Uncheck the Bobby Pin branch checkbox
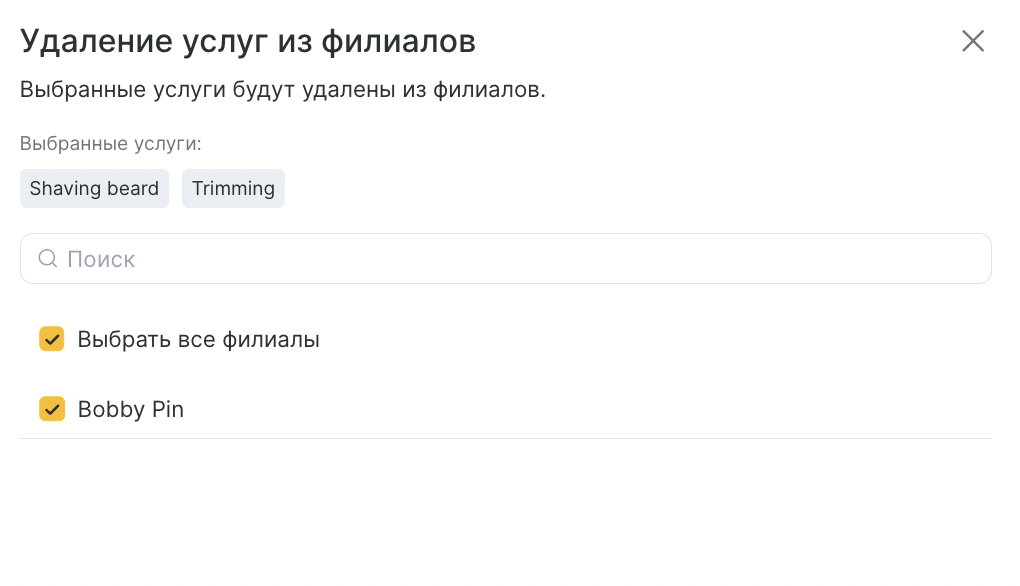The width and height of the screenshot is (1020, 586). pyautogui.click(x=51, y=409)
